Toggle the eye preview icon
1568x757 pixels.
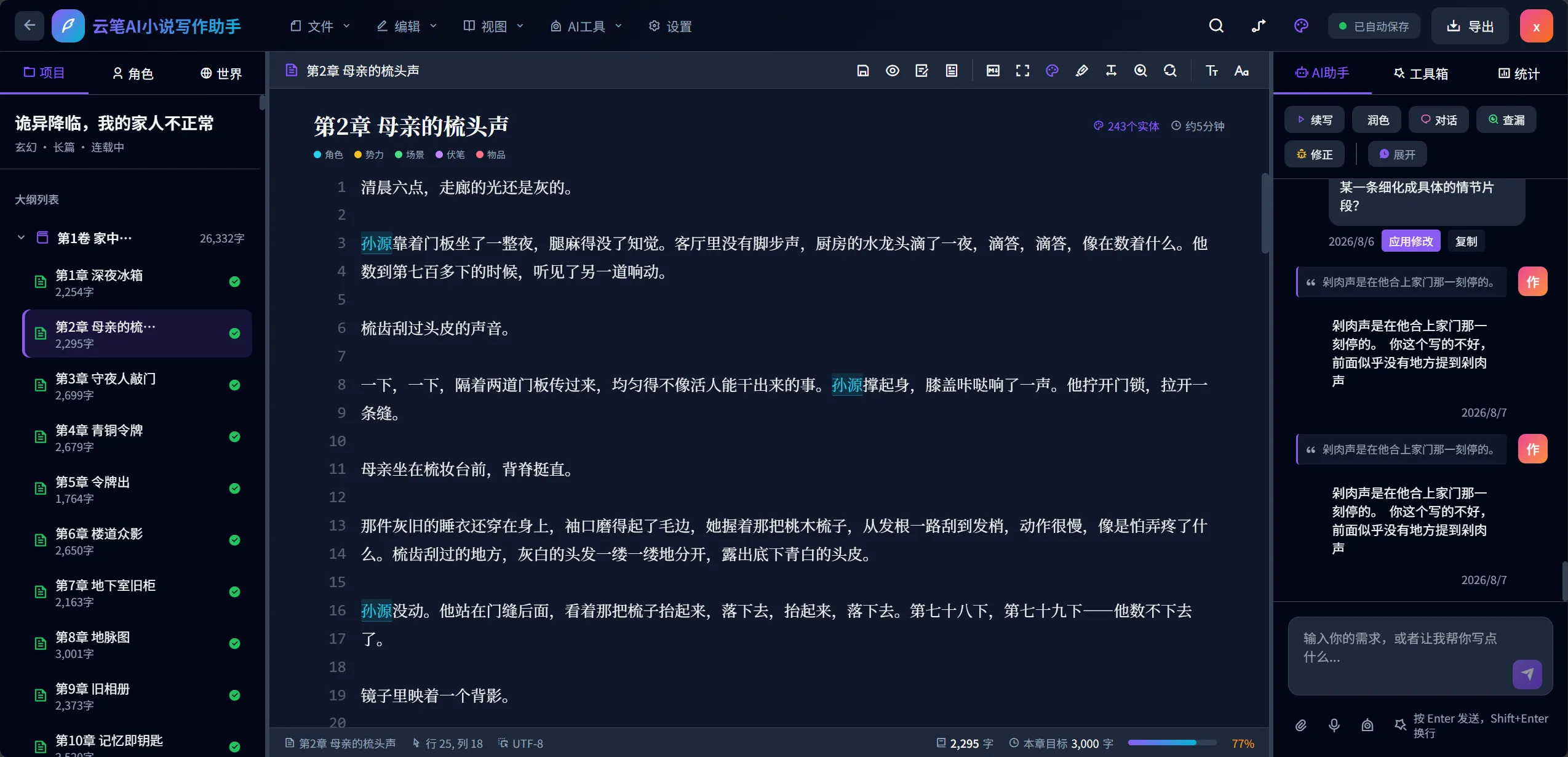(x=892, y=71)
